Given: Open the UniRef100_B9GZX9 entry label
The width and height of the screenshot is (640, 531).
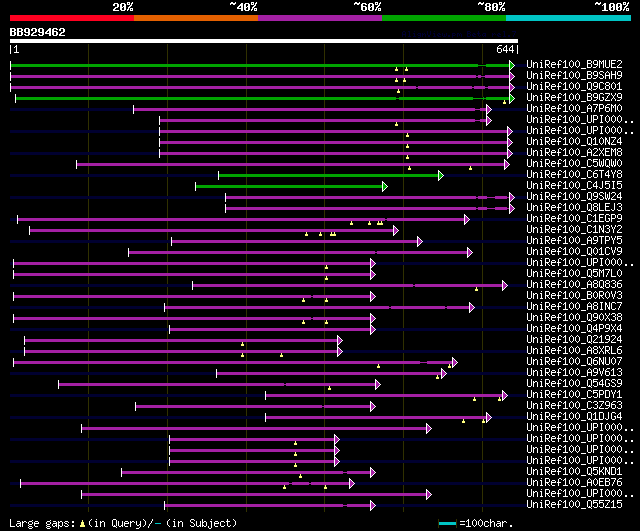Looking at the screenshot, I should (574, 98).
